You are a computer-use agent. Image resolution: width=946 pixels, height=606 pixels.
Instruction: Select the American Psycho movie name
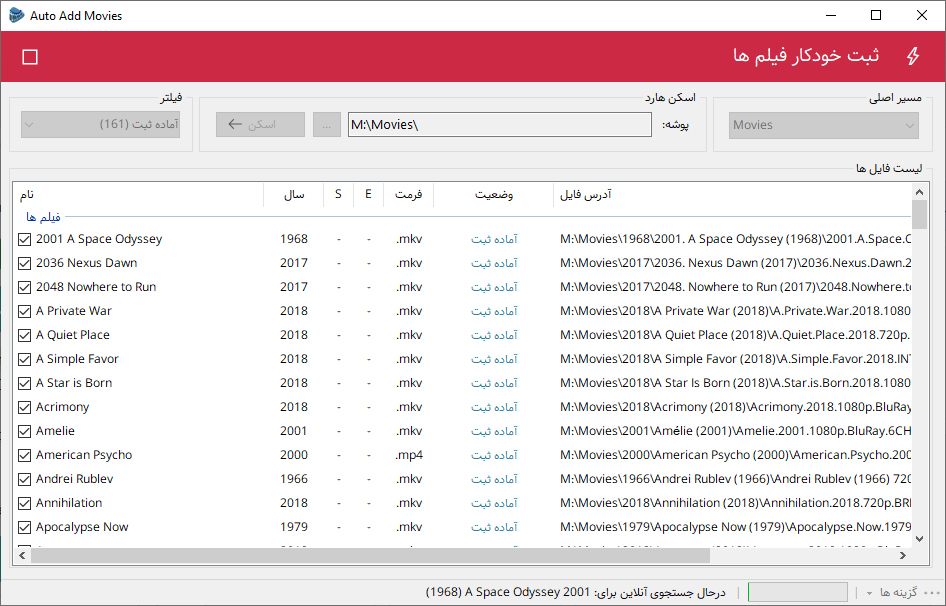(x=84, y=455)
